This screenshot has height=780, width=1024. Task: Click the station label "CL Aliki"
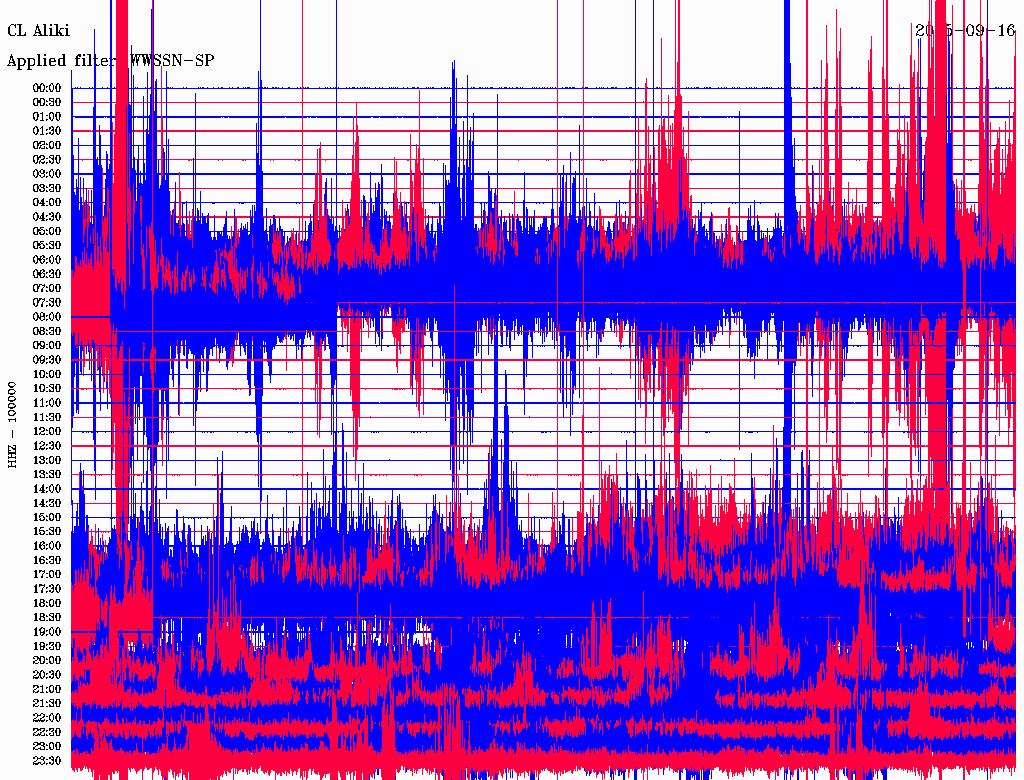[39, 31]
